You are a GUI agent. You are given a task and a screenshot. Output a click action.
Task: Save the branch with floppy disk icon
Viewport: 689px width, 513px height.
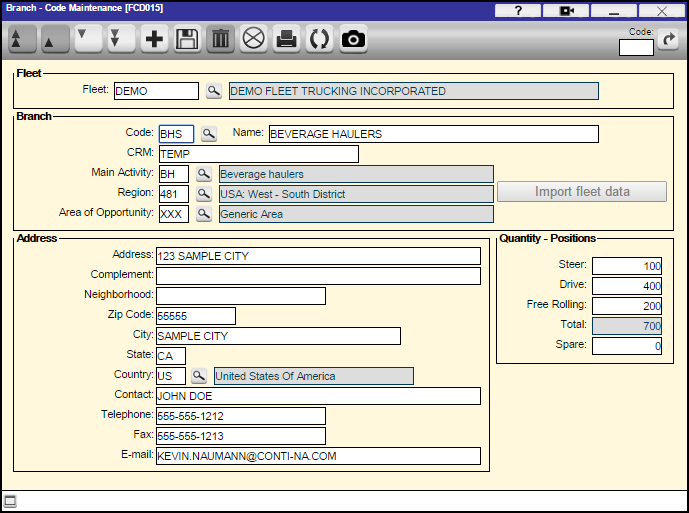click(x=187, y=40)
